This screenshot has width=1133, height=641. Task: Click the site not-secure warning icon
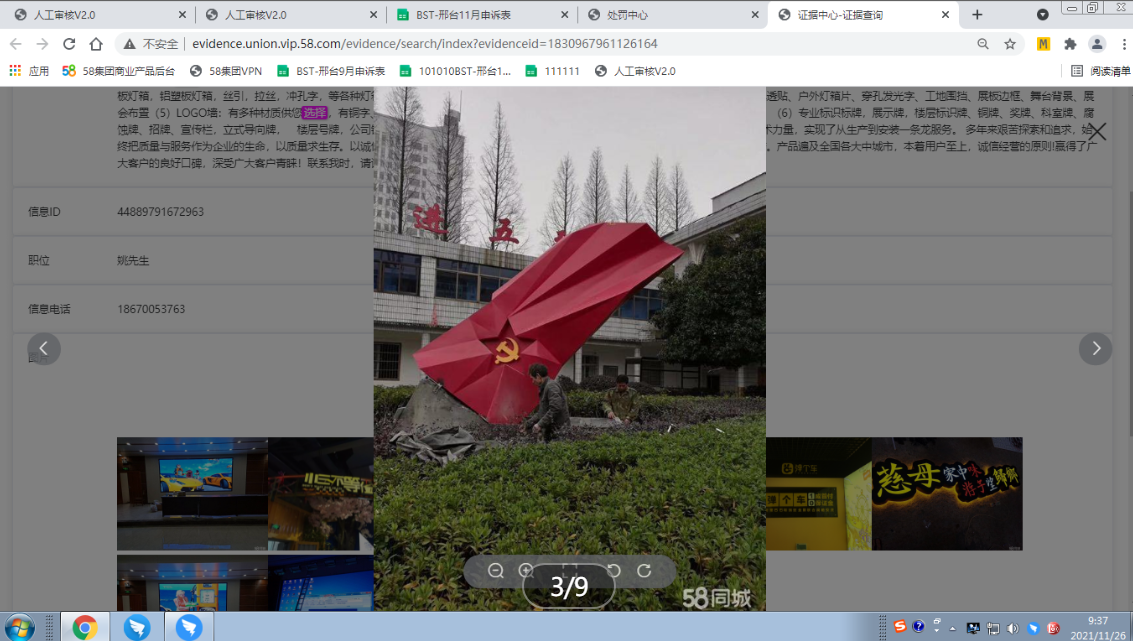click(129, 44)
